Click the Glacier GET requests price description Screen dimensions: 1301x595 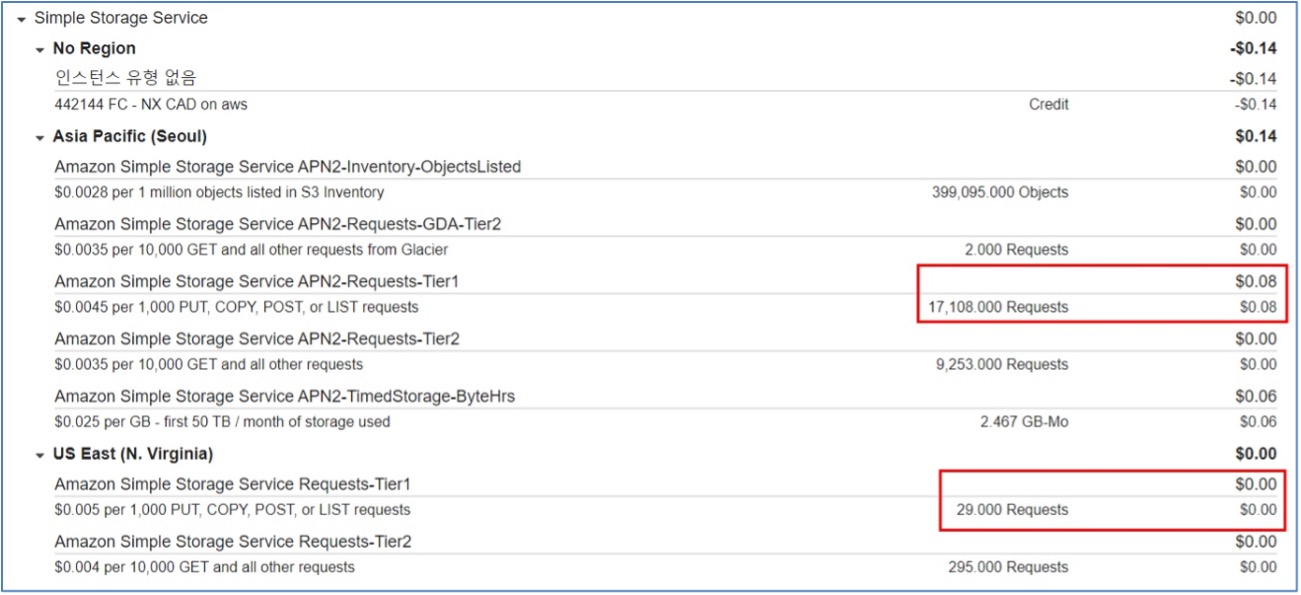click(251, 250)
